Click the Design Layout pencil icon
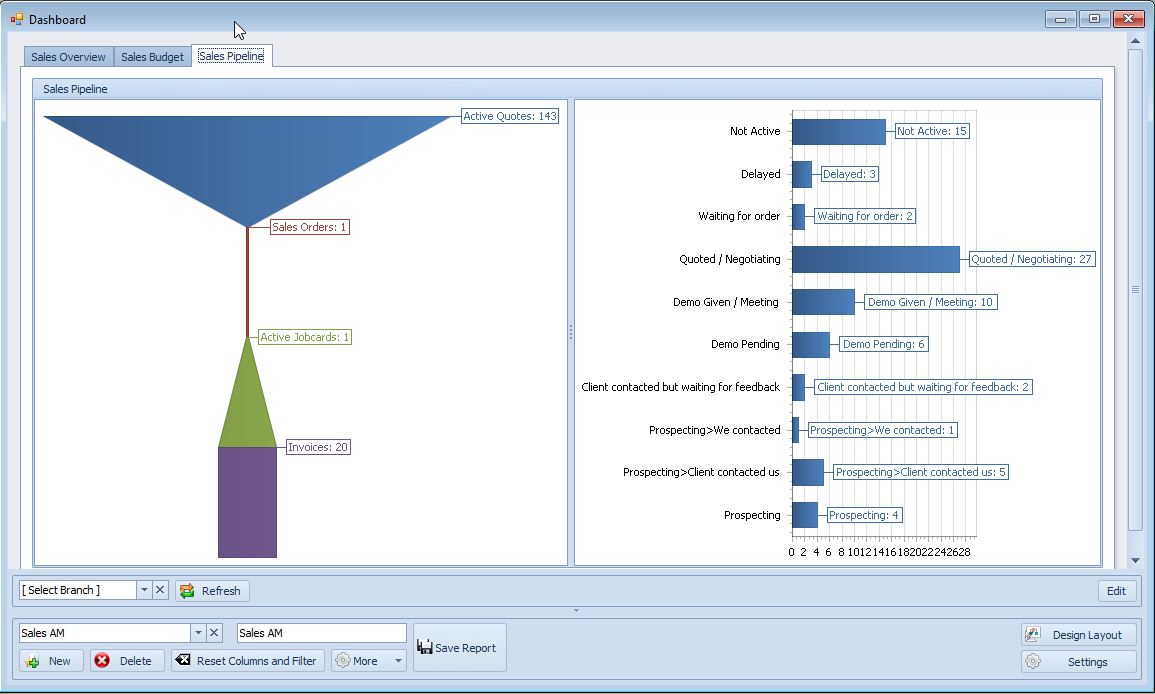 pos(1032,633)
